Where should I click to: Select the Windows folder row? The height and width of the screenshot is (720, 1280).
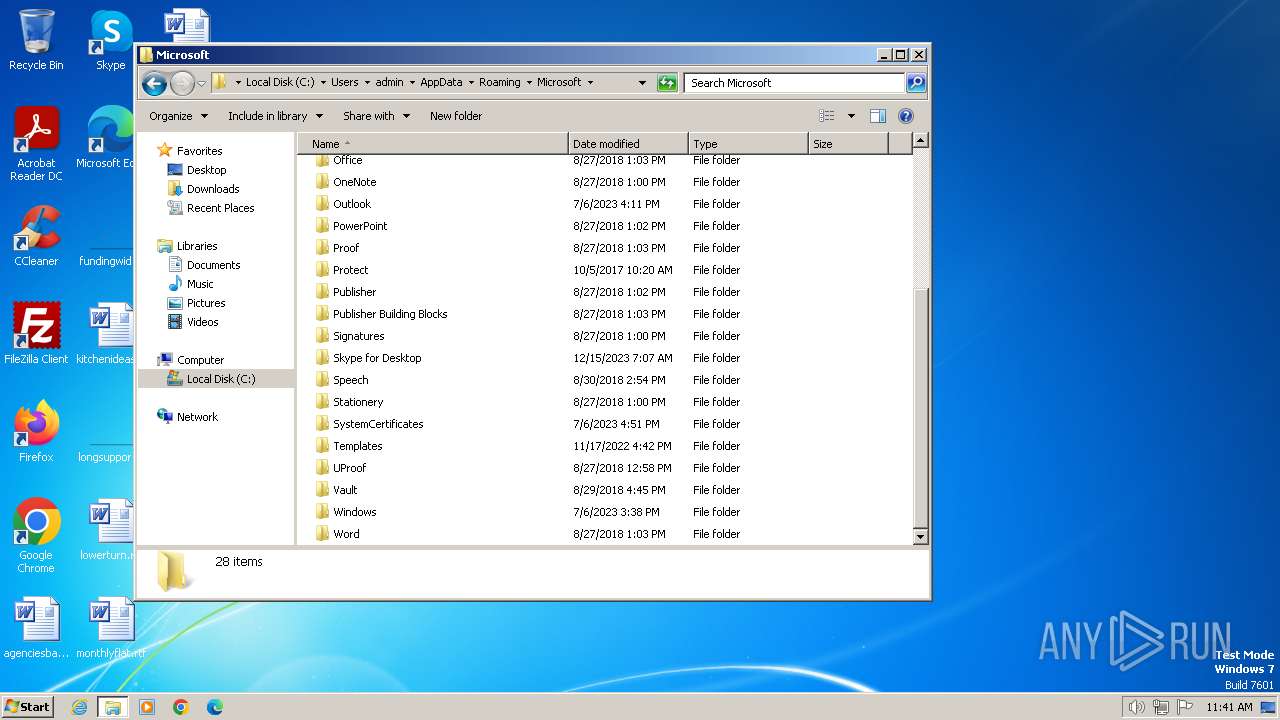click(x=605, y=512)
